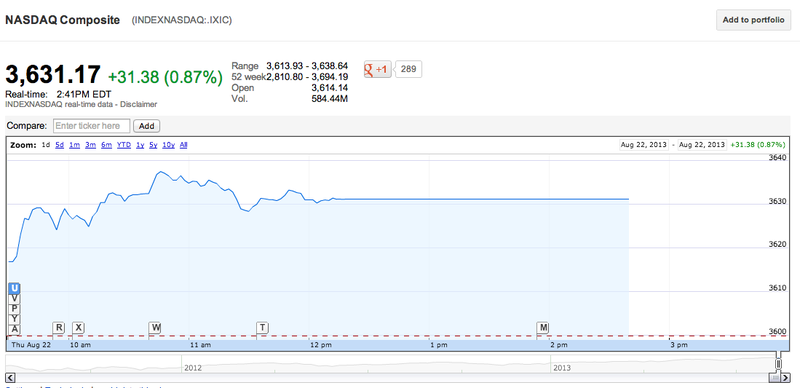Click the W news flag marker
This screenshot has width=800, height=388.
(x=155, y=327)
